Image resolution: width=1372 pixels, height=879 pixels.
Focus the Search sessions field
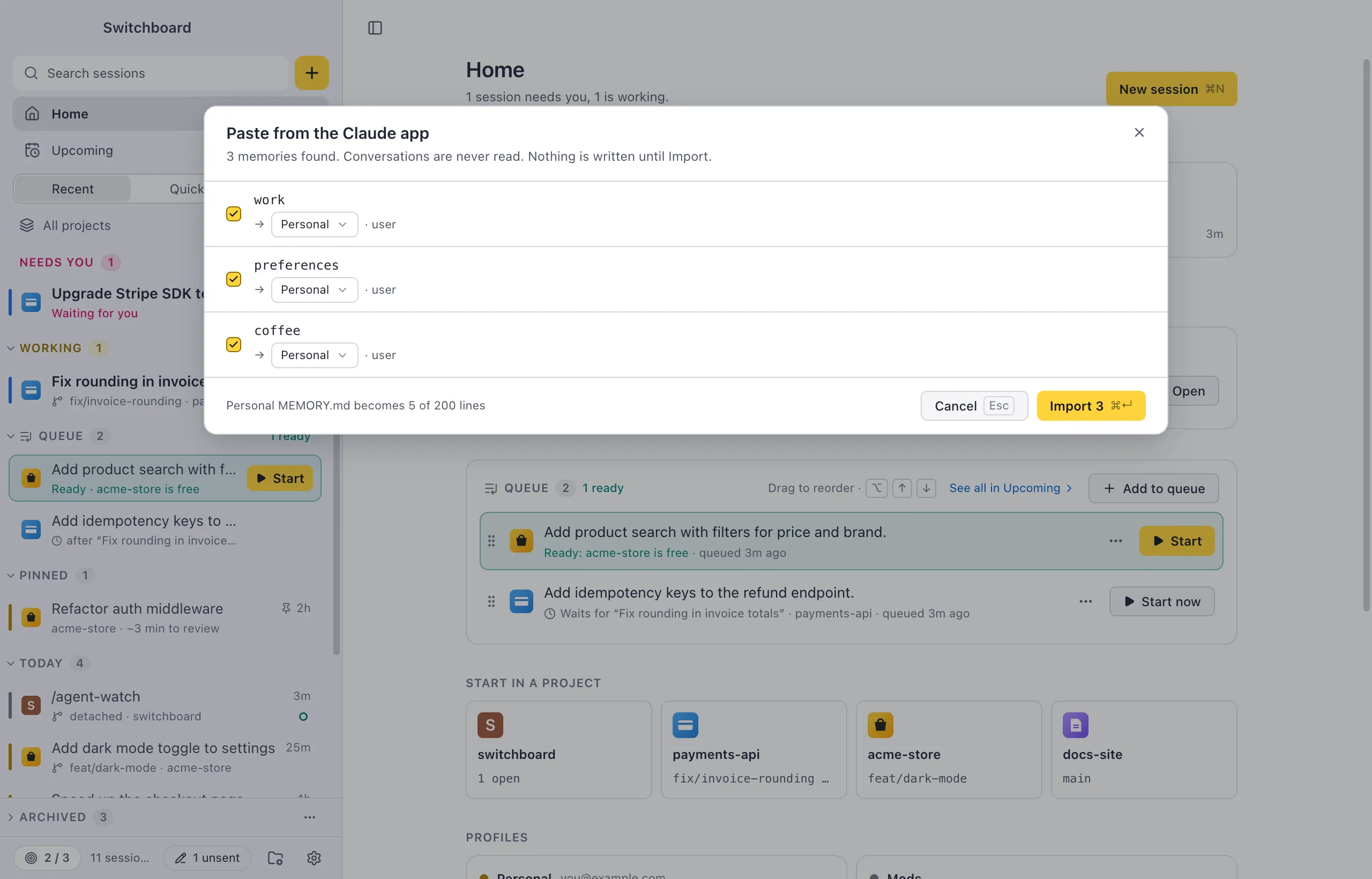[151, 73]
